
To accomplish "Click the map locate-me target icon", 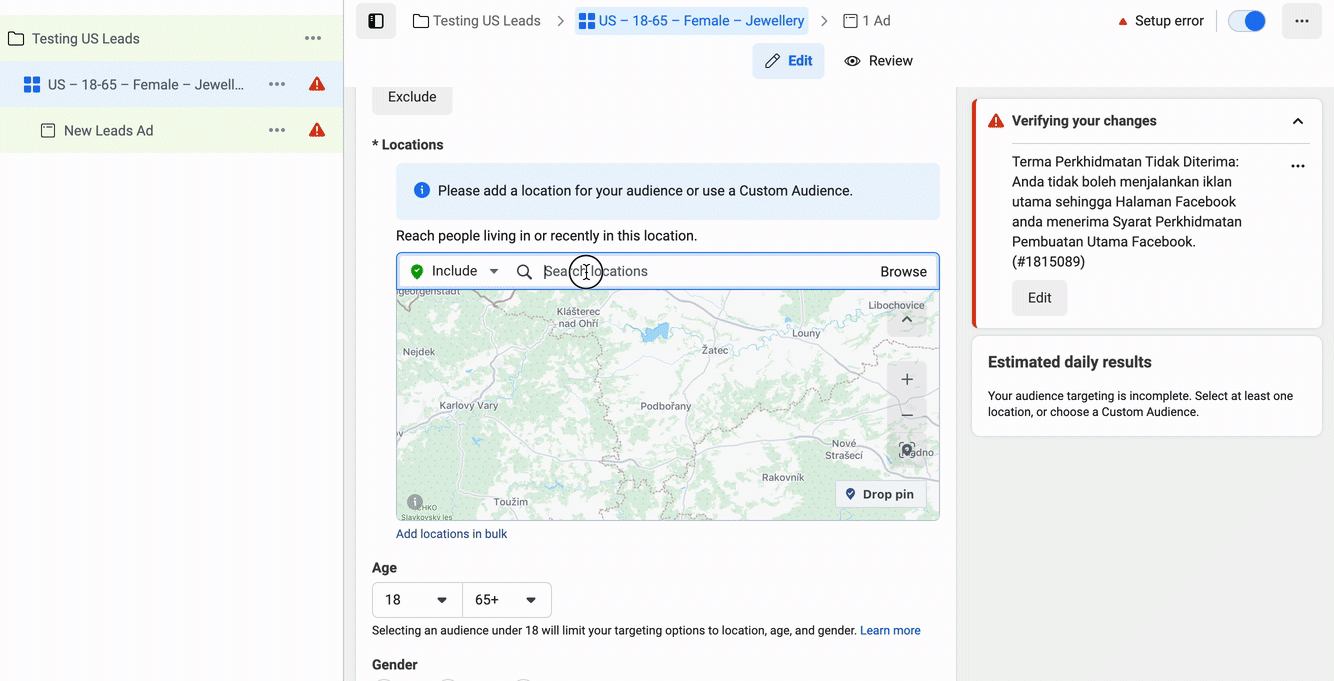I will [x=907, y=450].
